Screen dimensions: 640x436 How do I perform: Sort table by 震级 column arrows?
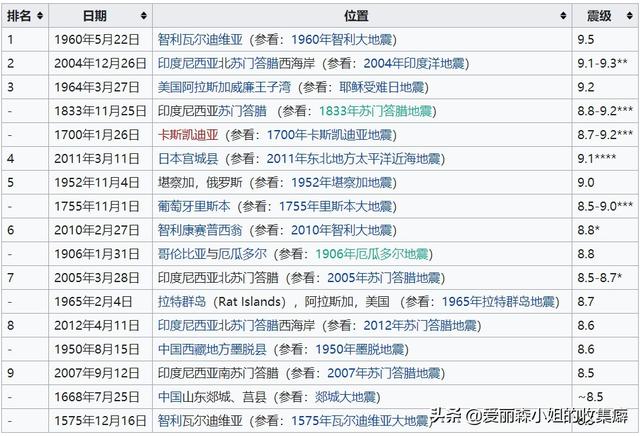pyautogui.click(x=629, y=16)
